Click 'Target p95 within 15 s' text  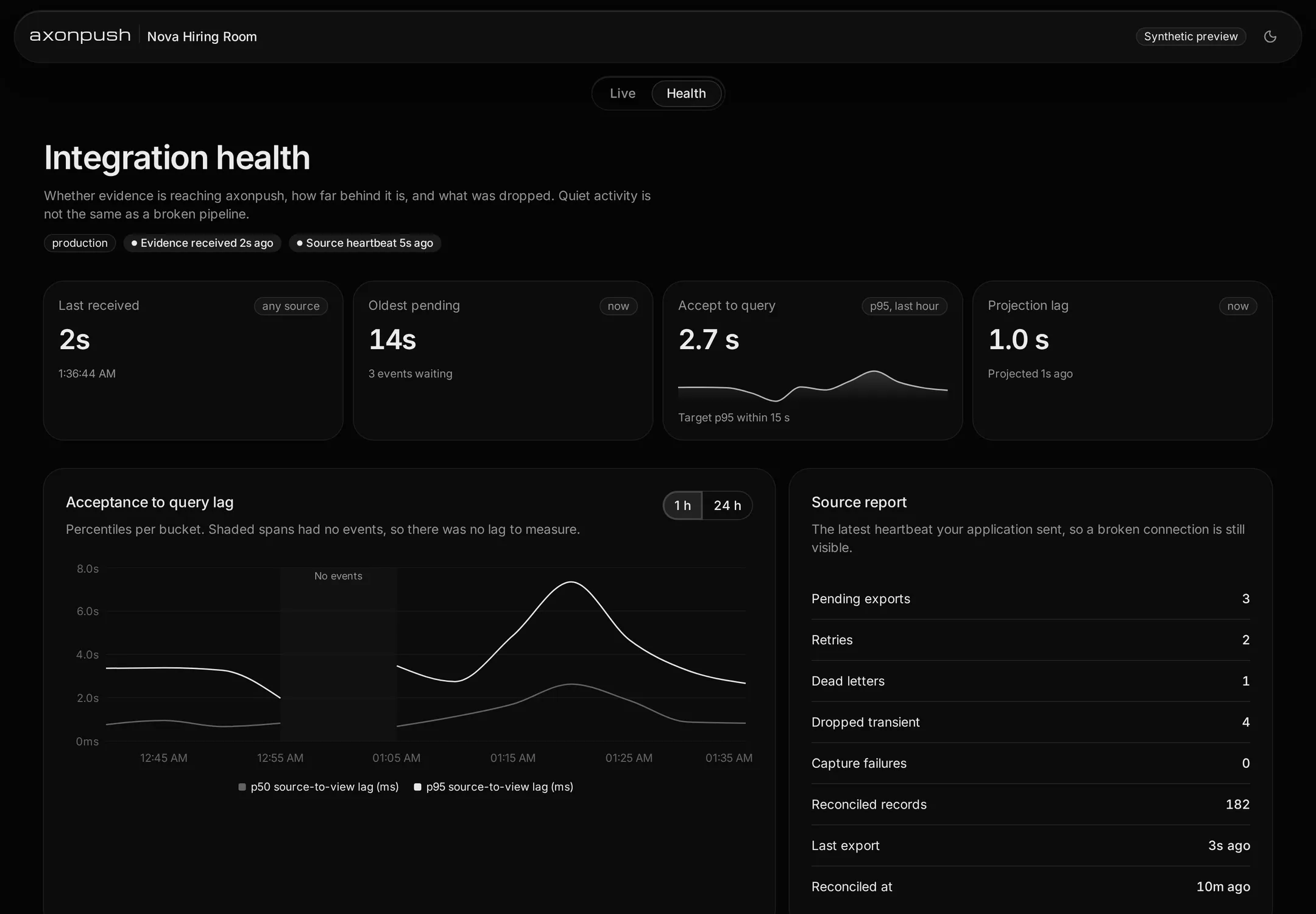734,417
